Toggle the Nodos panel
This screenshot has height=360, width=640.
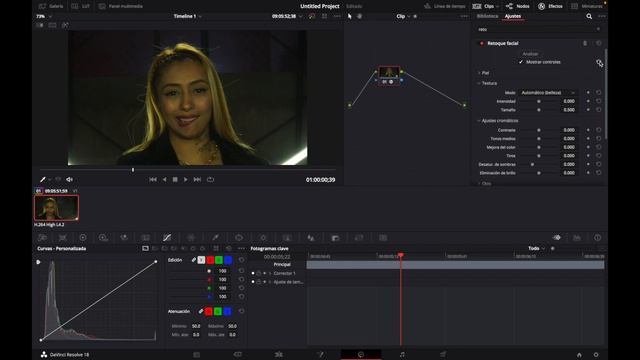pos(518,6)
